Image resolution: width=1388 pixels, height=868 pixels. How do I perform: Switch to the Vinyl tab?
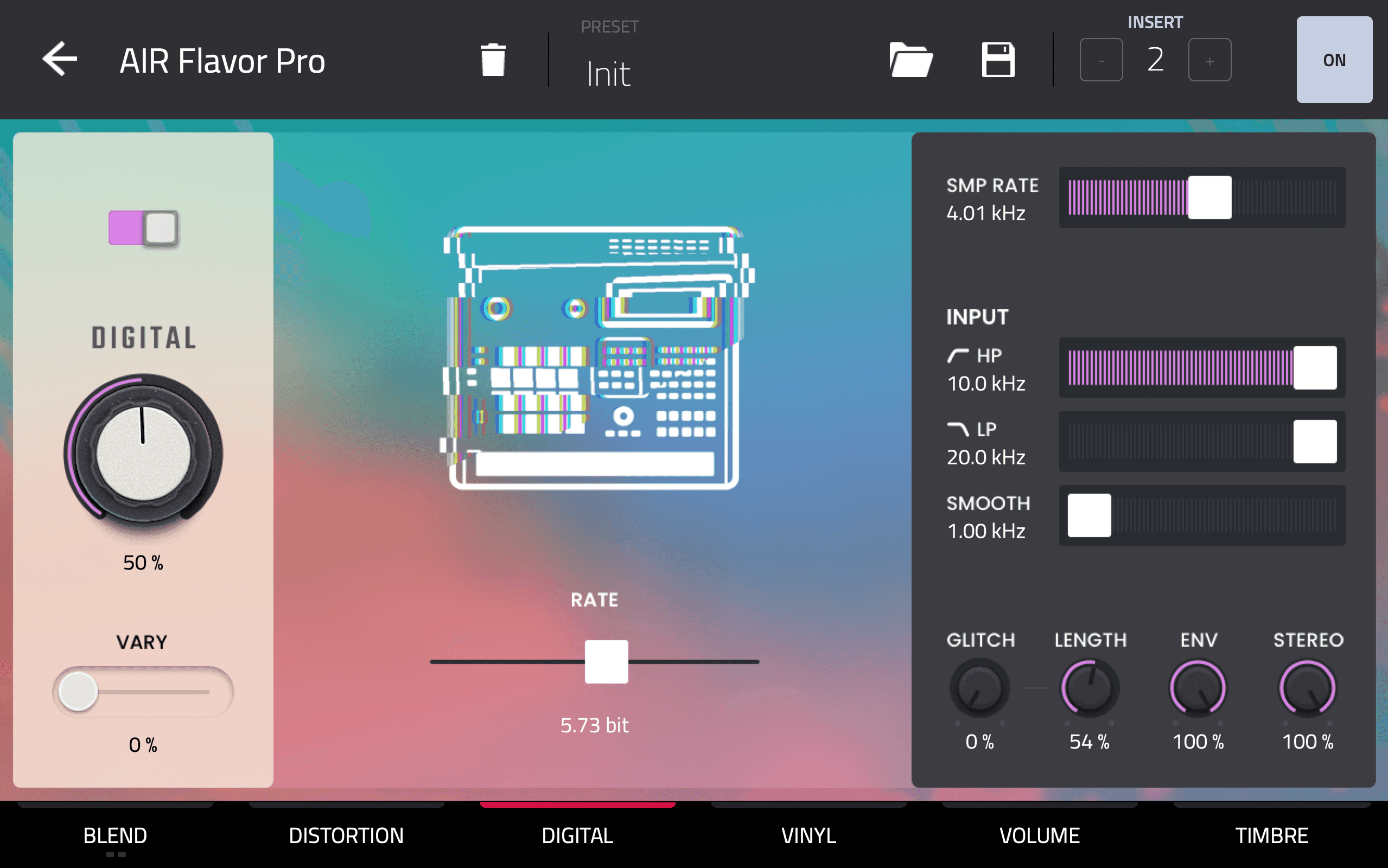click(808, 835)
